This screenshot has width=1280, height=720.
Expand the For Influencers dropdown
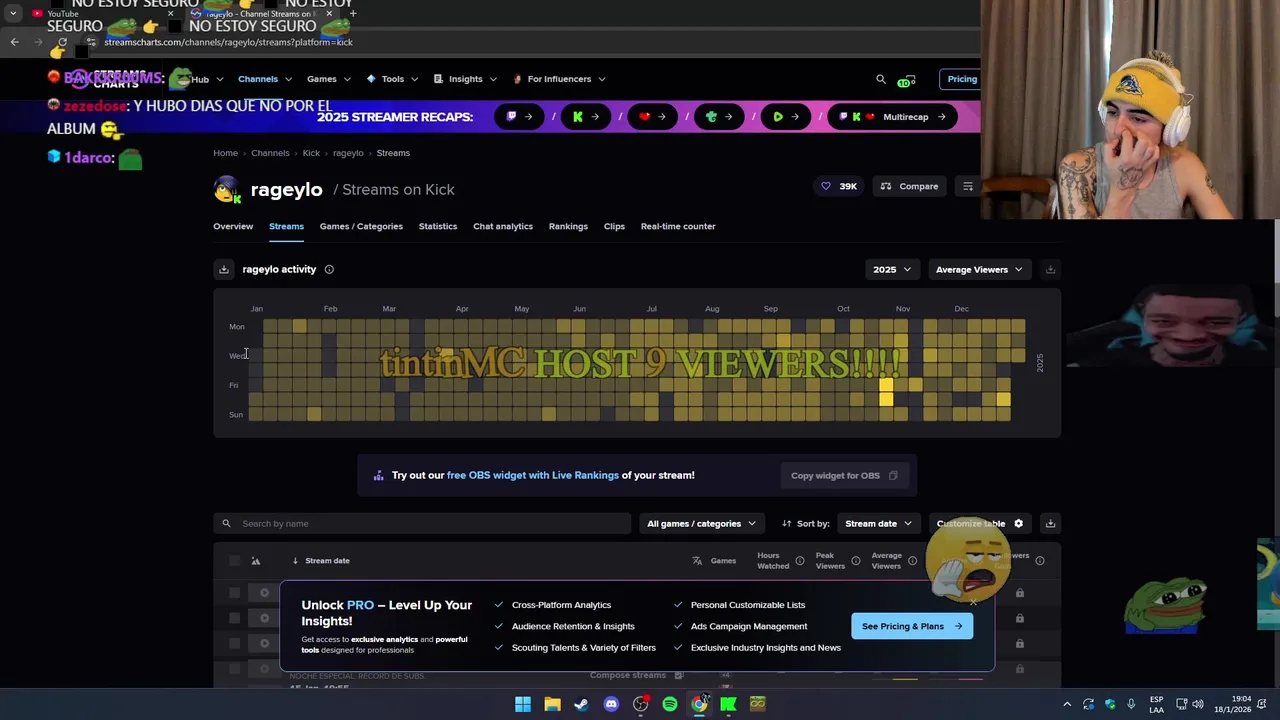[x=559, y=79]
